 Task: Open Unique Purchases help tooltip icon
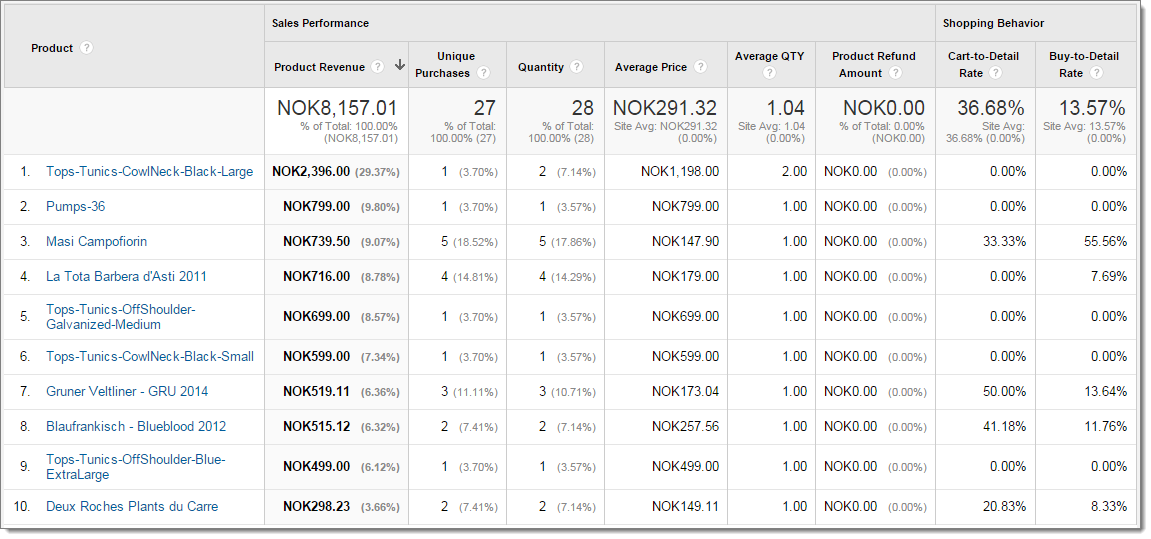tap(484, 73)
